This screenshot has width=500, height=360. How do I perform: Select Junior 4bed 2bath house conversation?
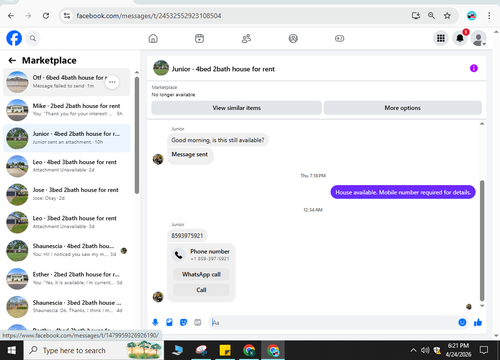pos(67,138)
